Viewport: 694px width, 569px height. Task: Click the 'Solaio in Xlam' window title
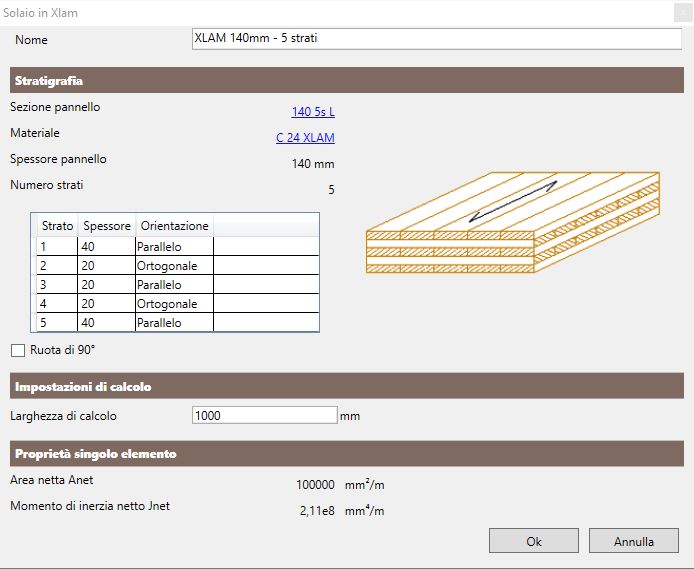40,13
